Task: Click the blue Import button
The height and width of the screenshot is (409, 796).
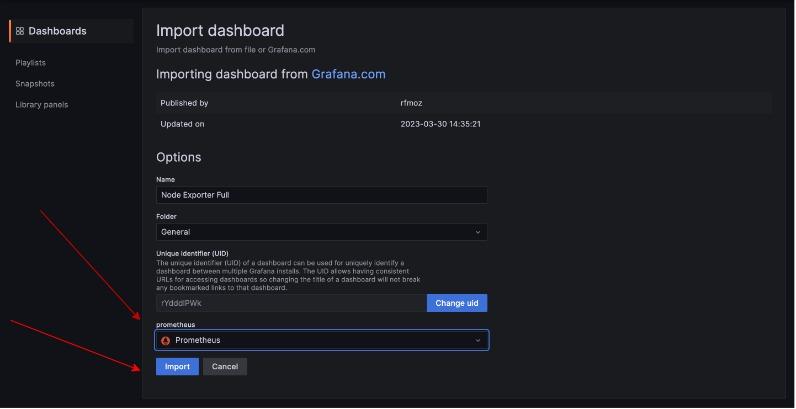Action: [177, 367]
